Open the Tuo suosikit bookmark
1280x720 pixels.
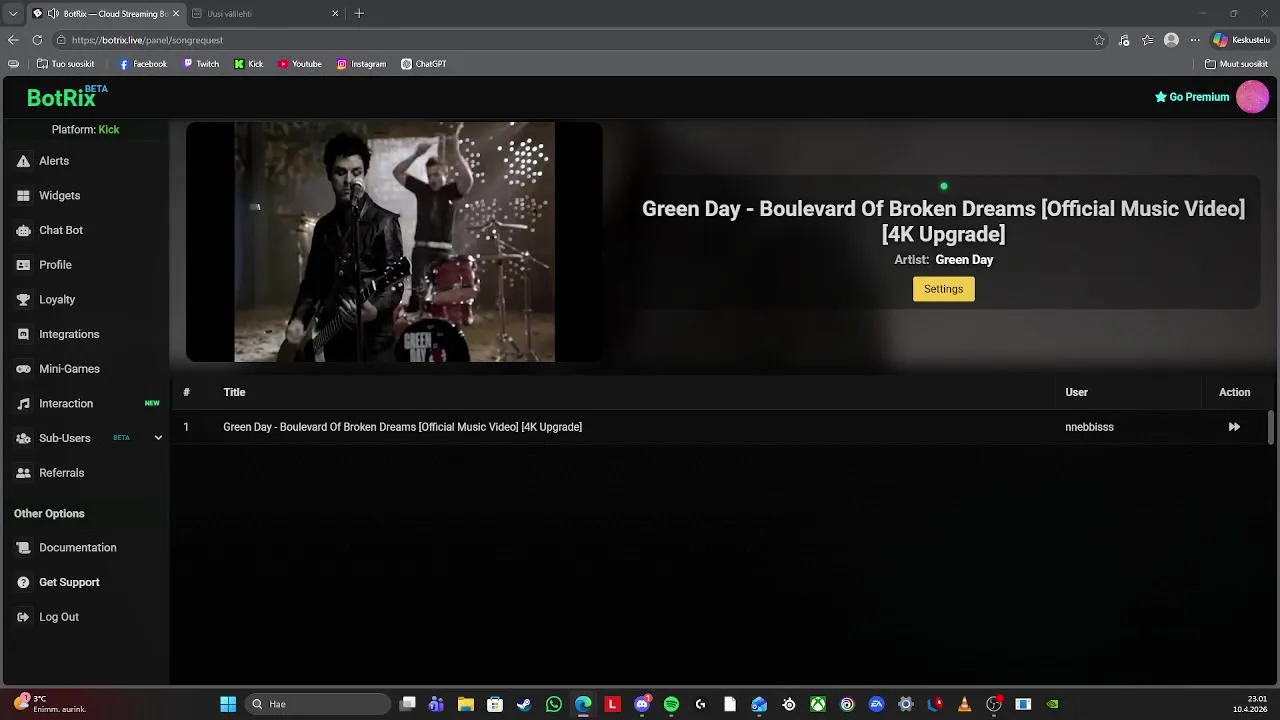[66, 64]
